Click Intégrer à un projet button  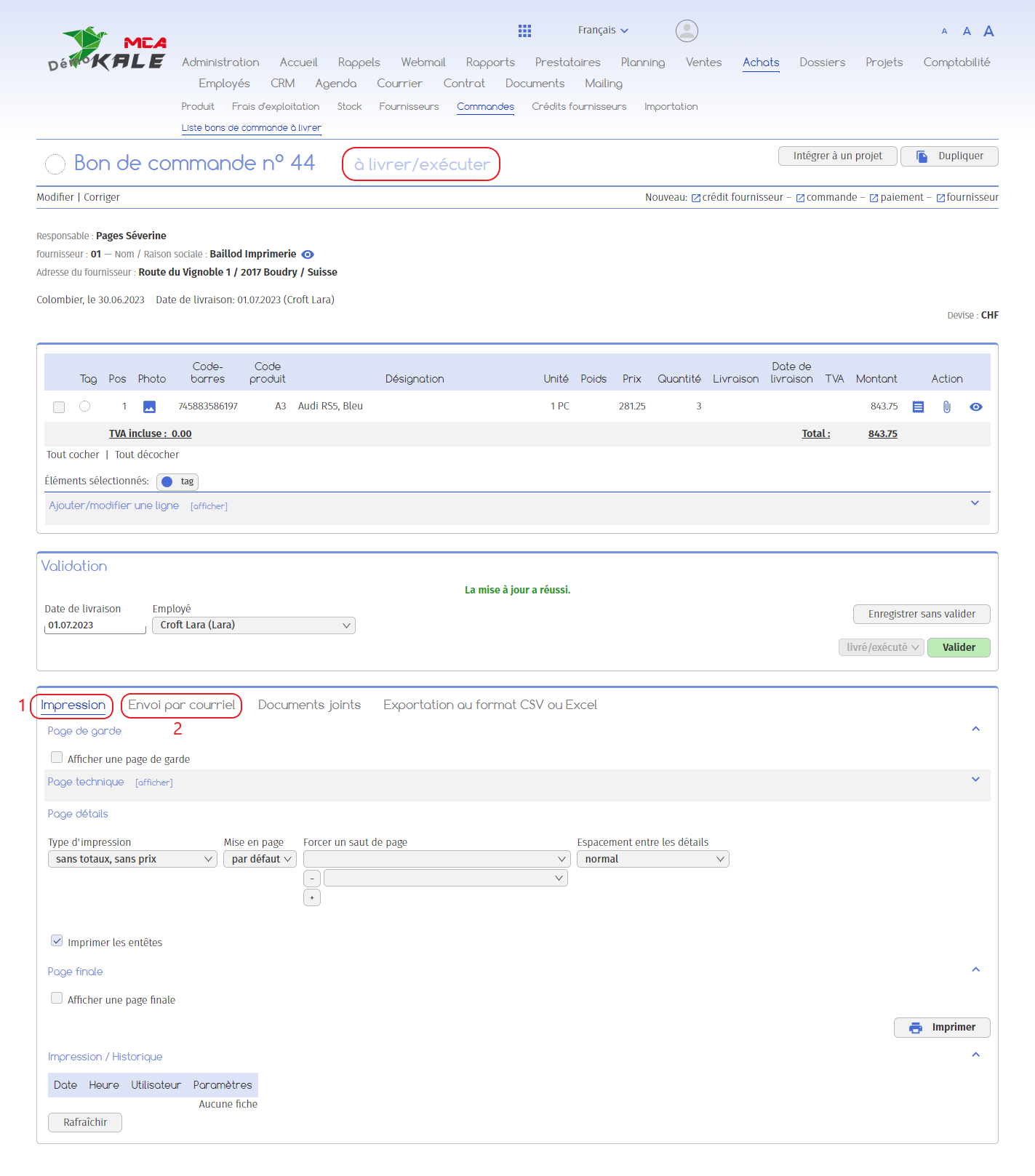(837, 156)
